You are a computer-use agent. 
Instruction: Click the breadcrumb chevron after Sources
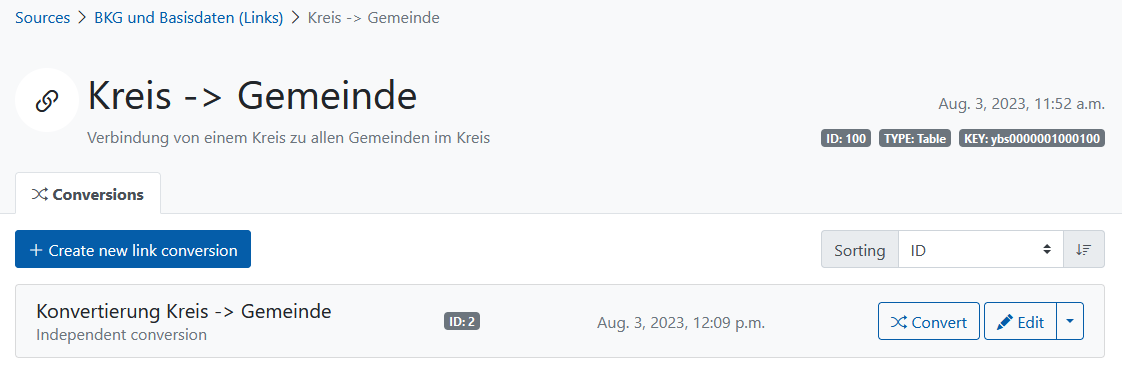coord(82,19)
